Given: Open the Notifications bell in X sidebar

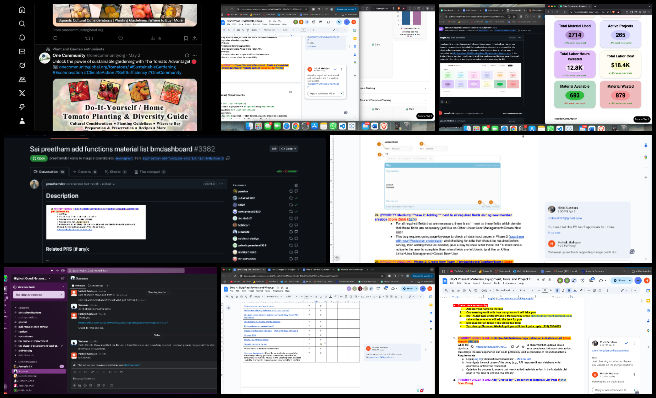Looking at the screenshot, I should pyautogui.click(x=22, y=38).
